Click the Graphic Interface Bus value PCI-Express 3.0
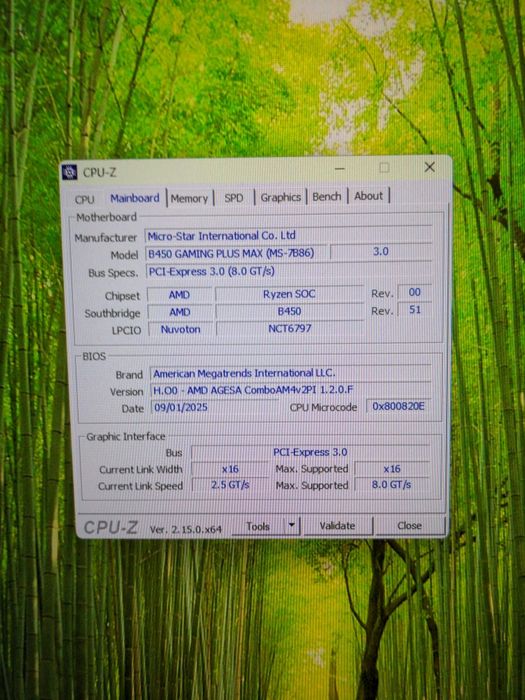The height and width of the screenshot is (700, 525). pos(310,452)
